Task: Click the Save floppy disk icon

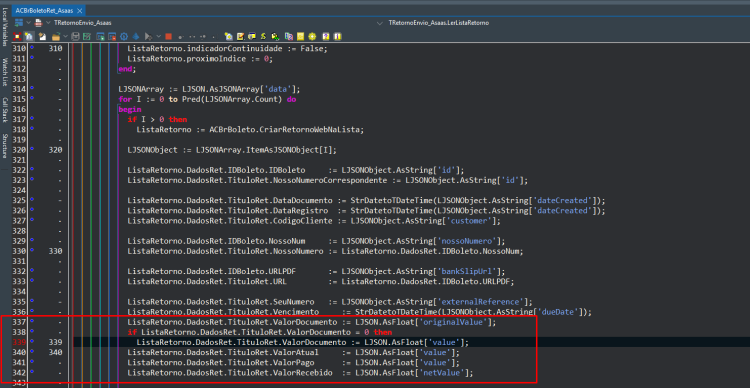Action: 75,36
